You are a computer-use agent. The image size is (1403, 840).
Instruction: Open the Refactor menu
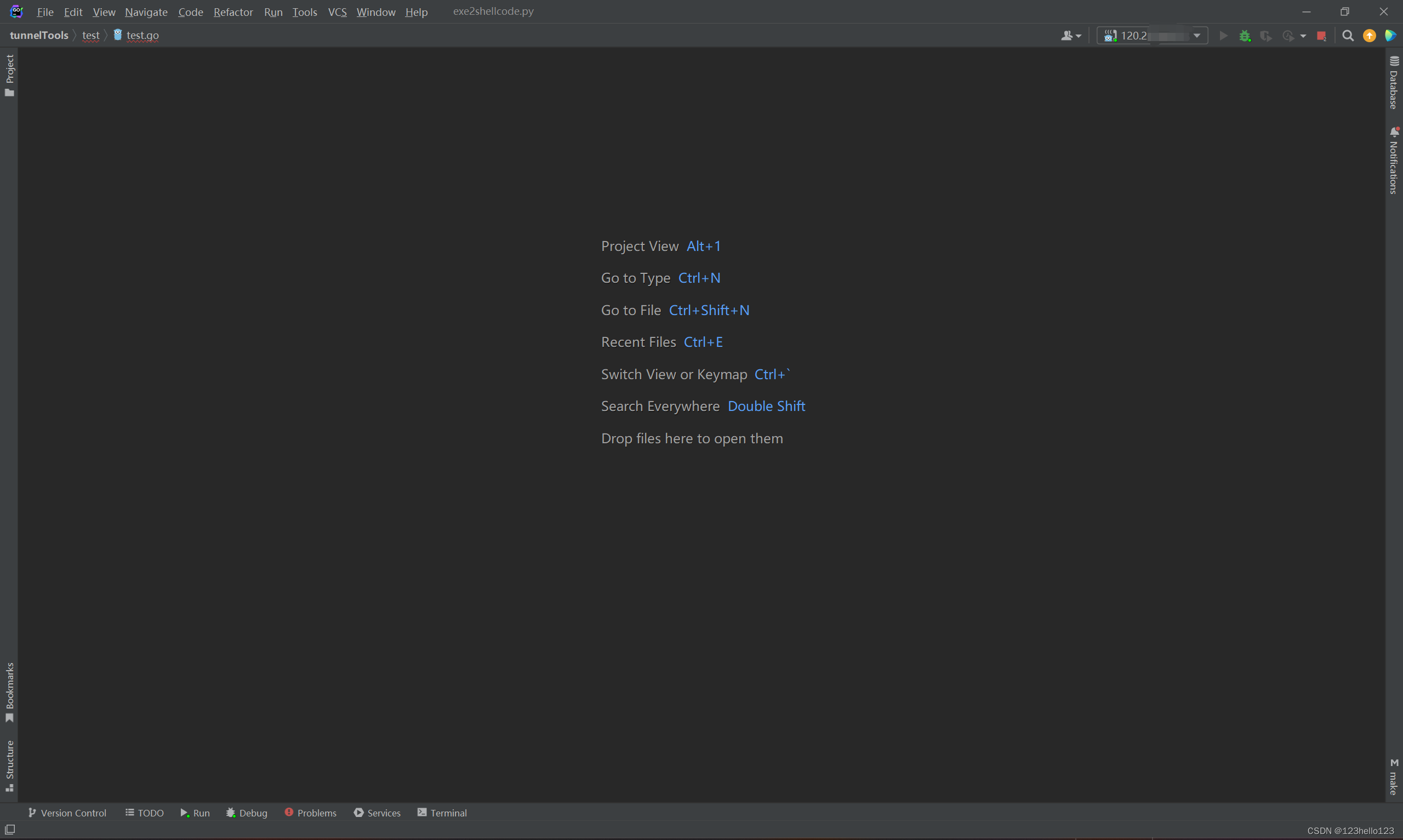pyautogui.click(x=233, y=12)
